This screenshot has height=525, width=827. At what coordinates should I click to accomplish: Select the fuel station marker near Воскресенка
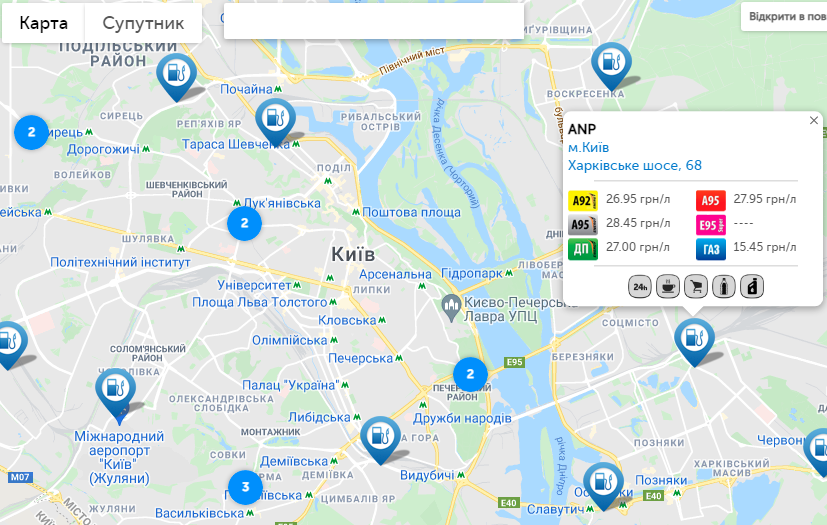[x=611, y=65]
